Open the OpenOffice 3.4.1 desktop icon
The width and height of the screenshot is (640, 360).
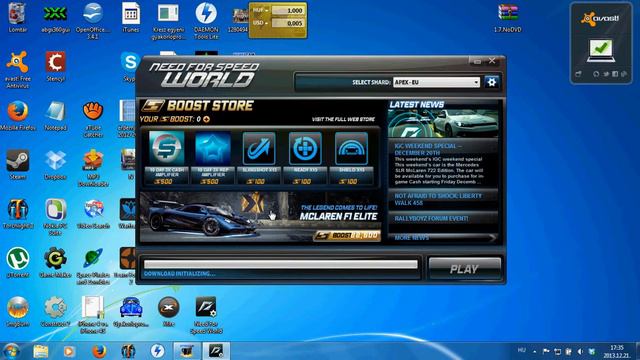93,20
